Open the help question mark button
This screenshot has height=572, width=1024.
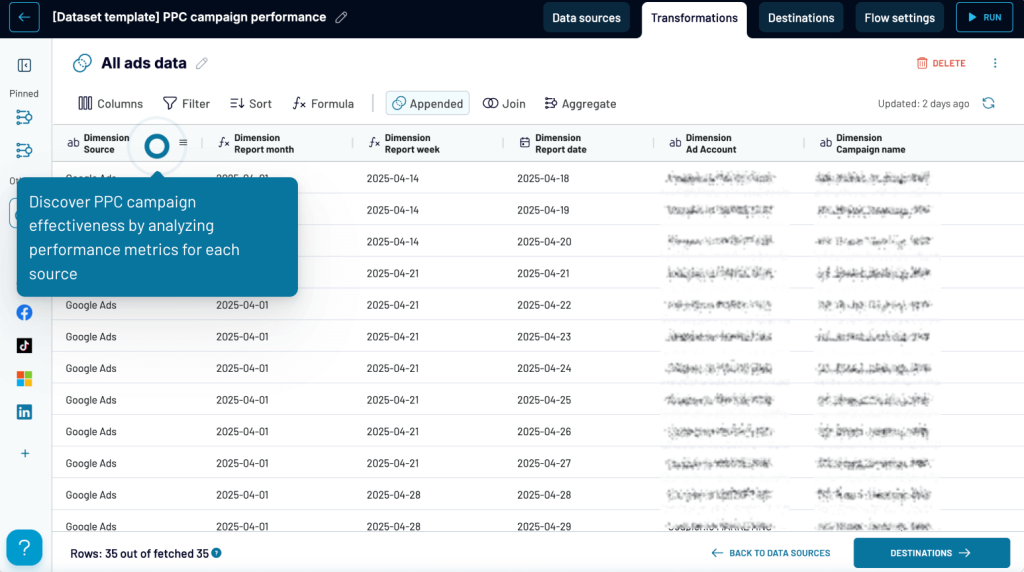24,548
